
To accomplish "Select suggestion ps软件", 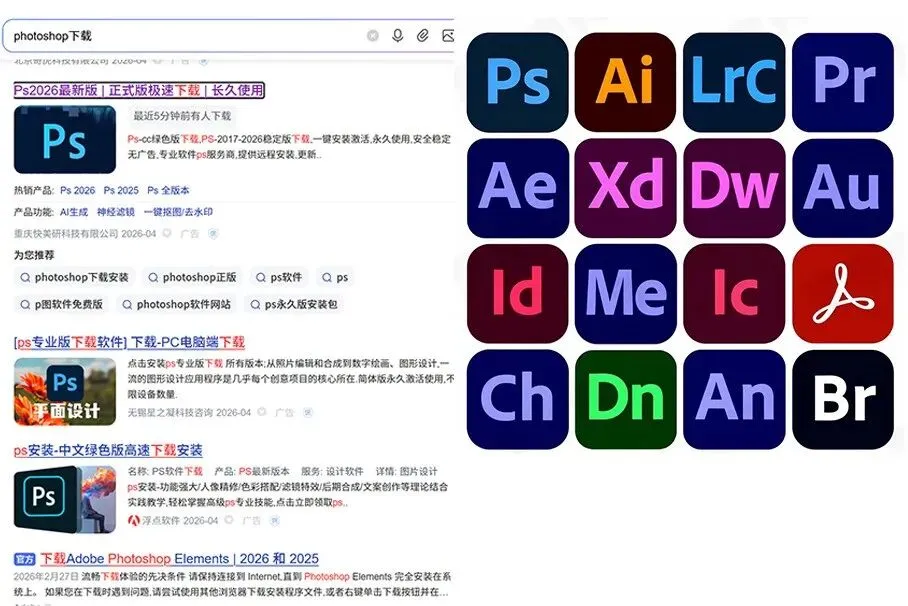I will (x=279, y=278).
